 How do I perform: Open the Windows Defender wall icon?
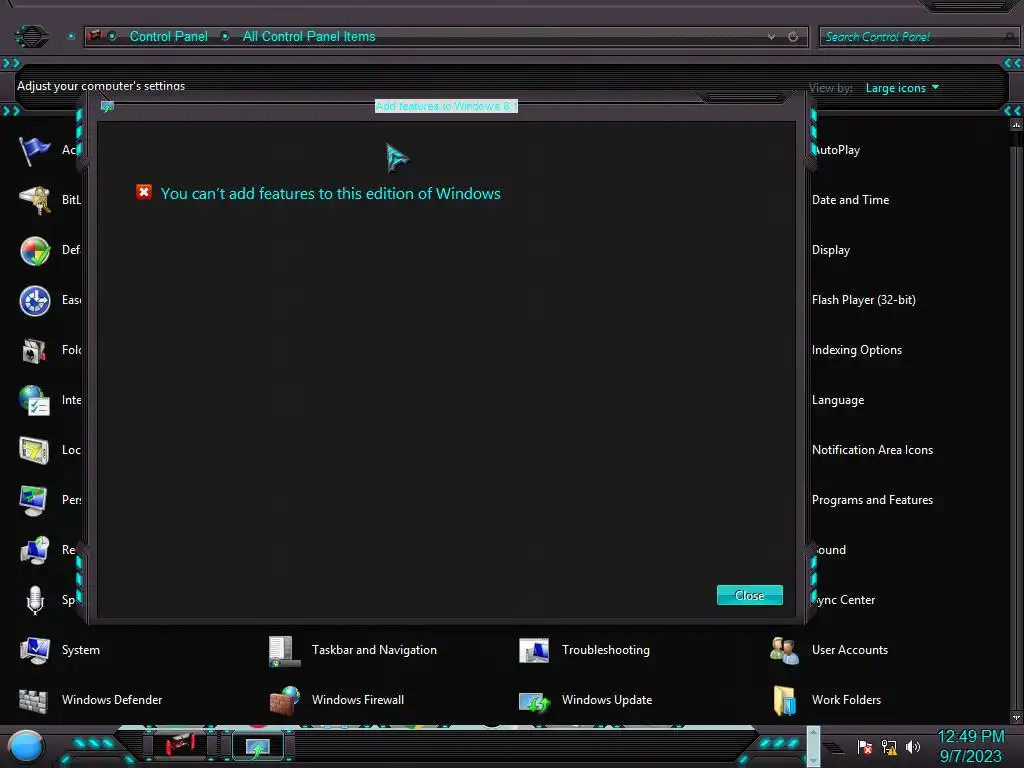[x=34, y=700]
